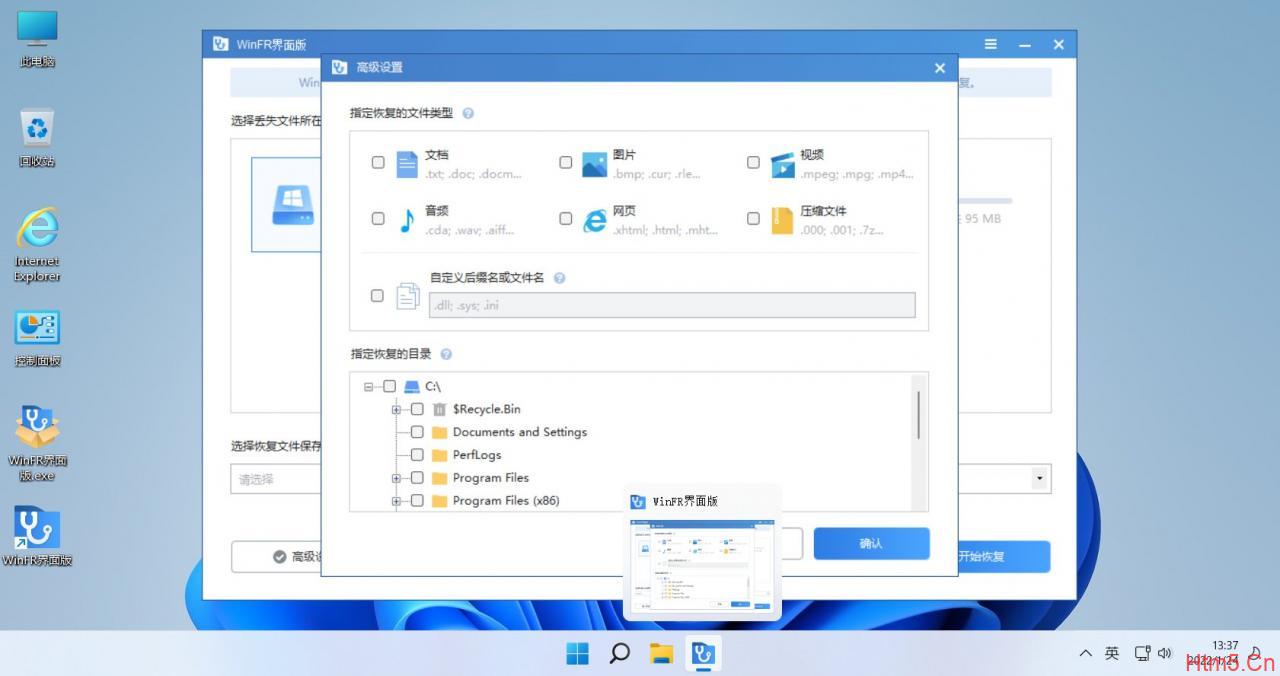Click the directory tree vertical scrollbar
Screen dimensions: 1280x676
point(918,415)
